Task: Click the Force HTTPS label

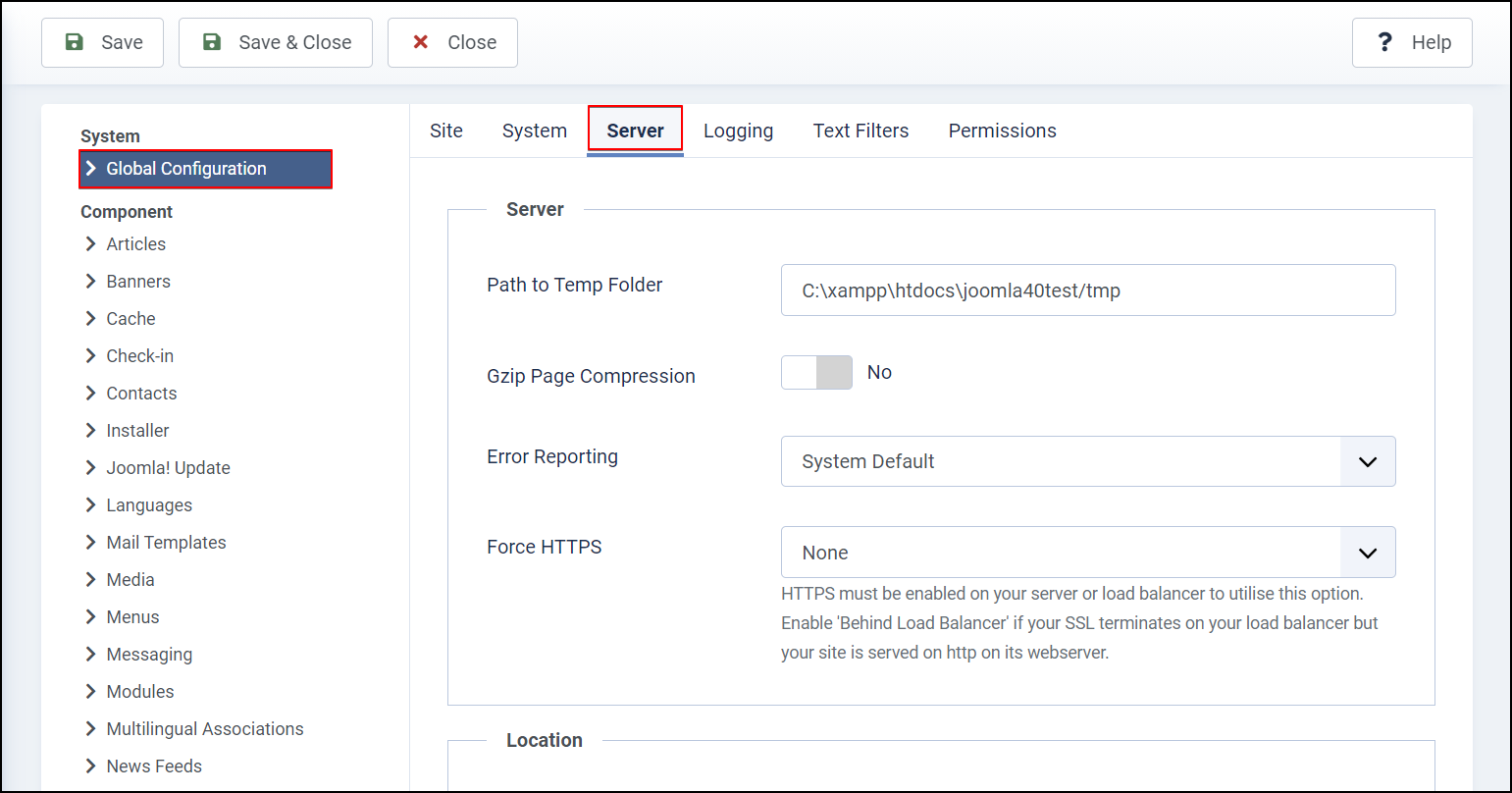Action: pyautogui.click(x=545, y=547)
